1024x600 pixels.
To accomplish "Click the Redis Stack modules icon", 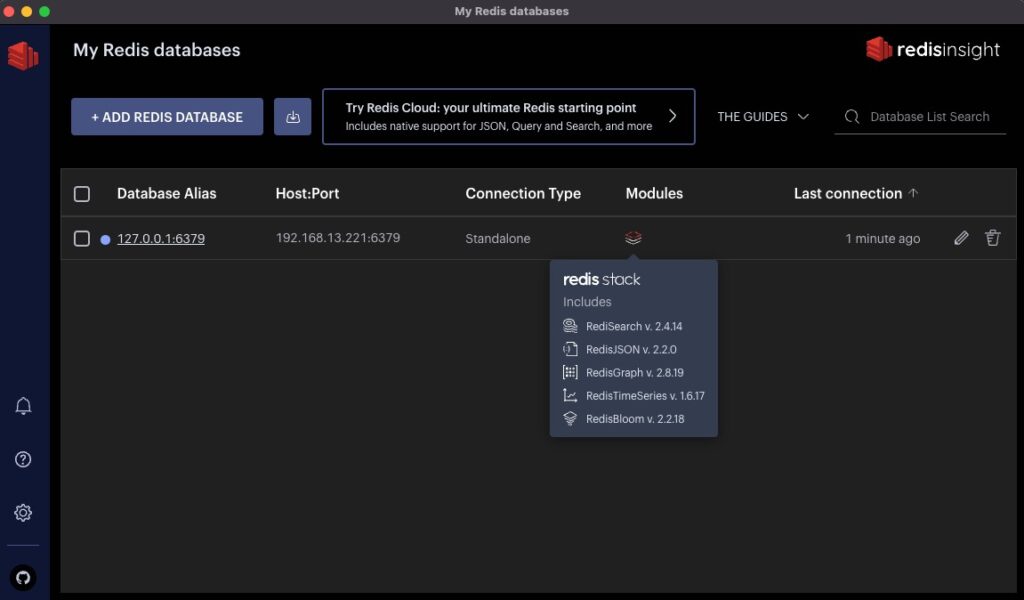I will 633,238.
